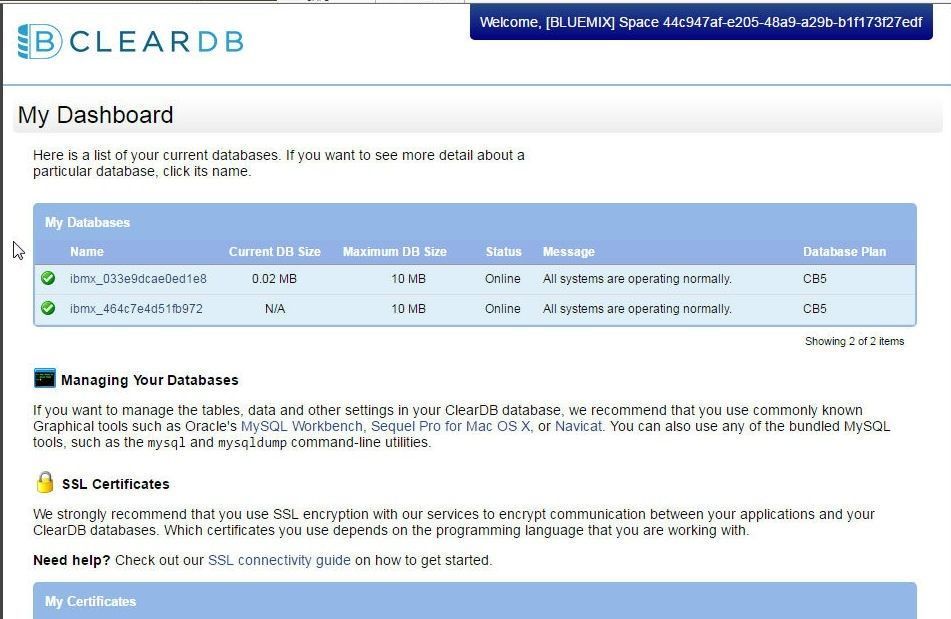Click 10 MB maximum size for ibmx_033e9dcae0ed1e8
The height and width of the screenshot is (619, 951).
pyautogui.click(x=408, y=279)
